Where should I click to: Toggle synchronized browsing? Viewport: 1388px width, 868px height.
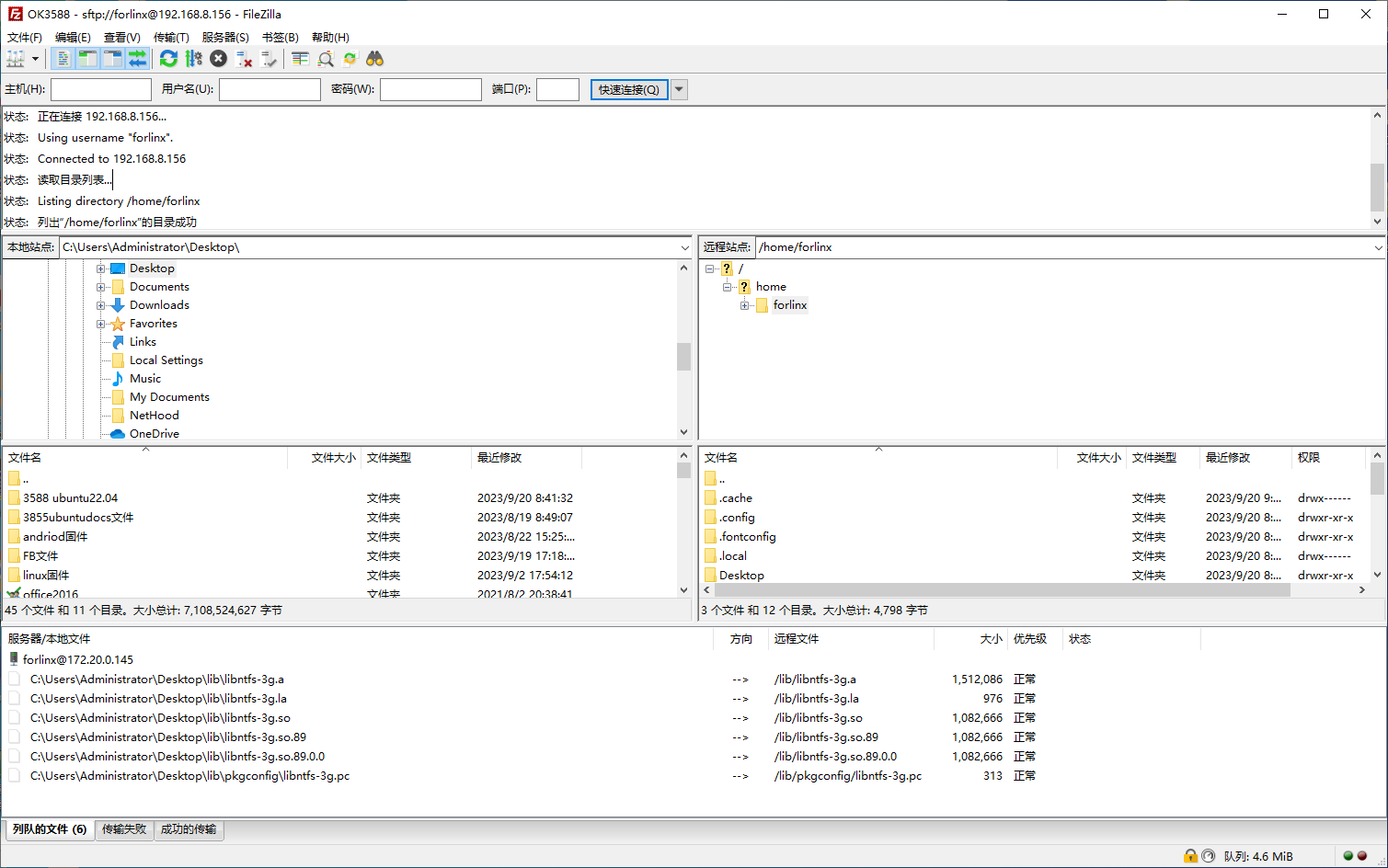350,59
